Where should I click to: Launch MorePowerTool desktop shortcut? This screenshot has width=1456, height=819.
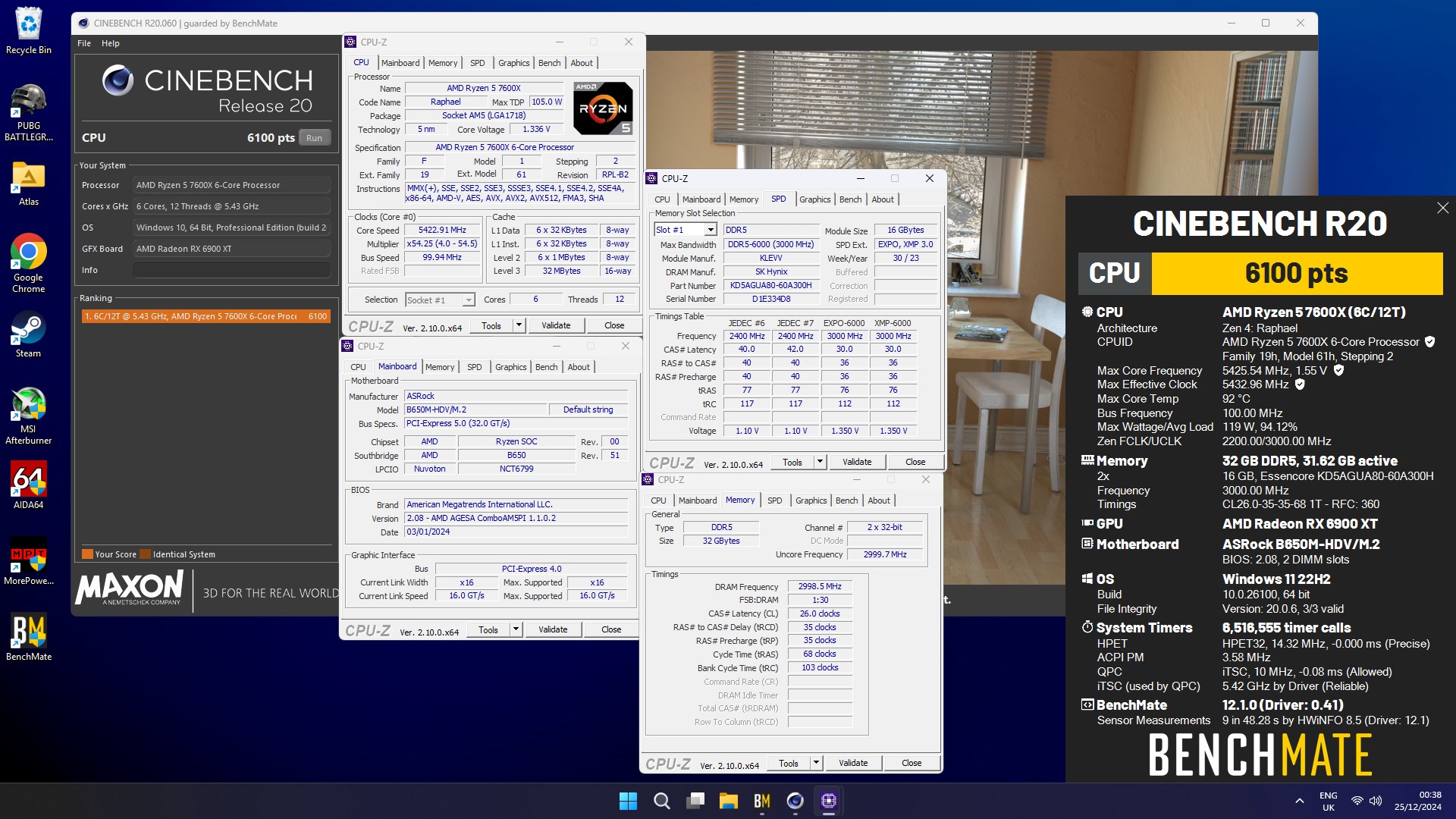29,561
